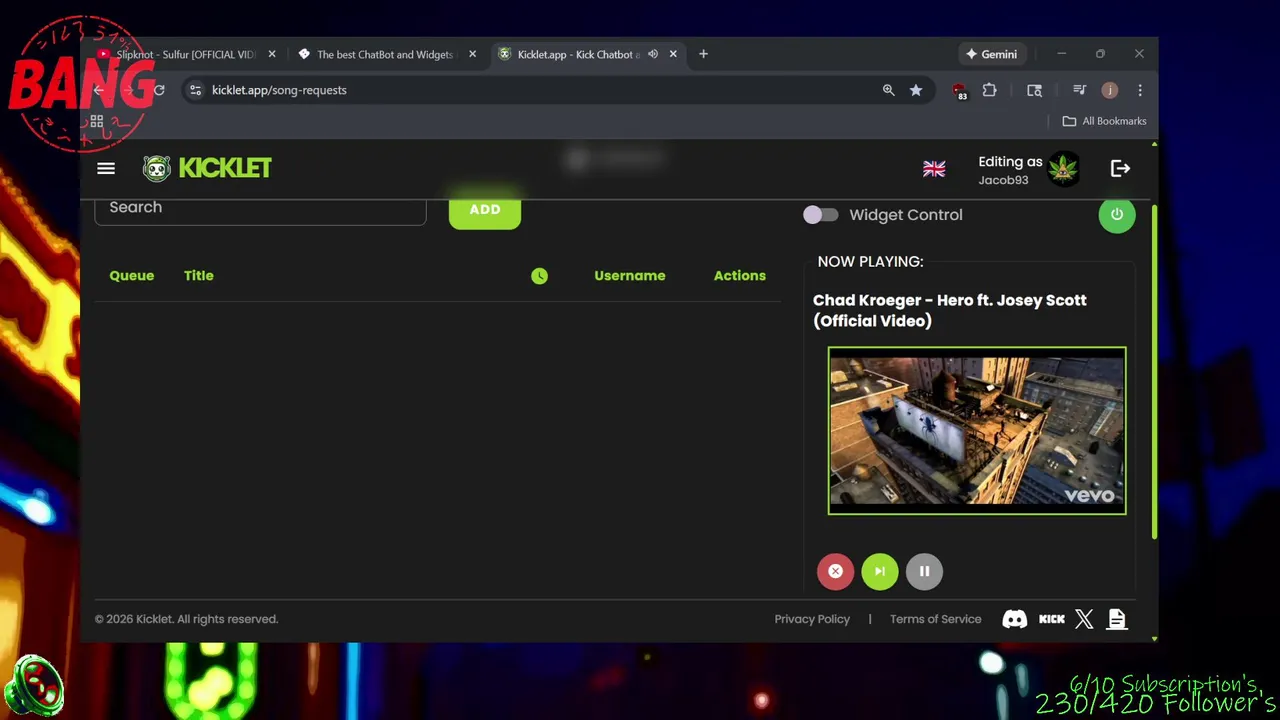View site information icon in address bar
This screenshot has width=1280, height=720.
coord(195,90)
